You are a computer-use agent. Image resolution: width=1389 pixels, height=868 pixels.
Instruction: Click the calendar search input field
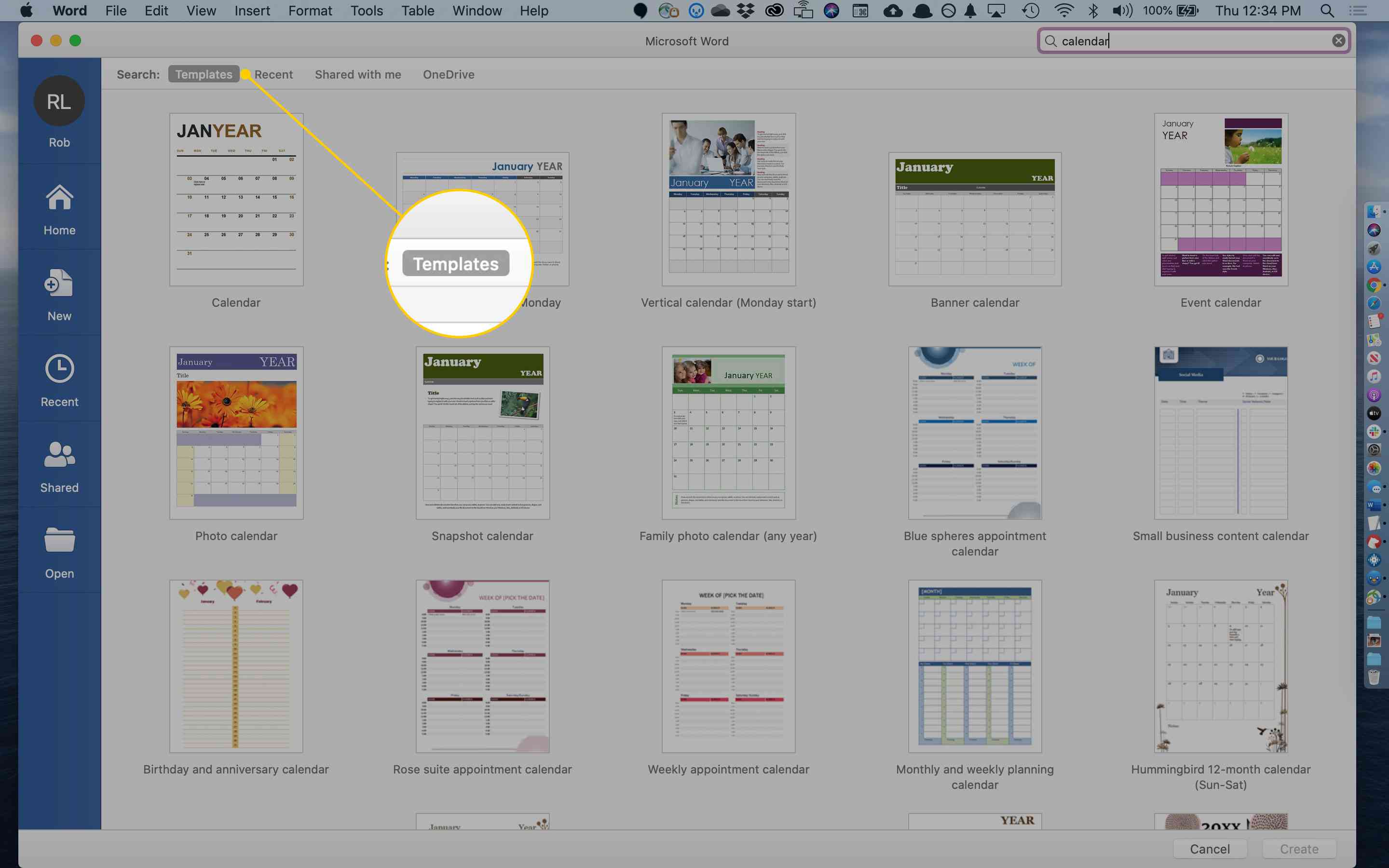(1193, 40)
